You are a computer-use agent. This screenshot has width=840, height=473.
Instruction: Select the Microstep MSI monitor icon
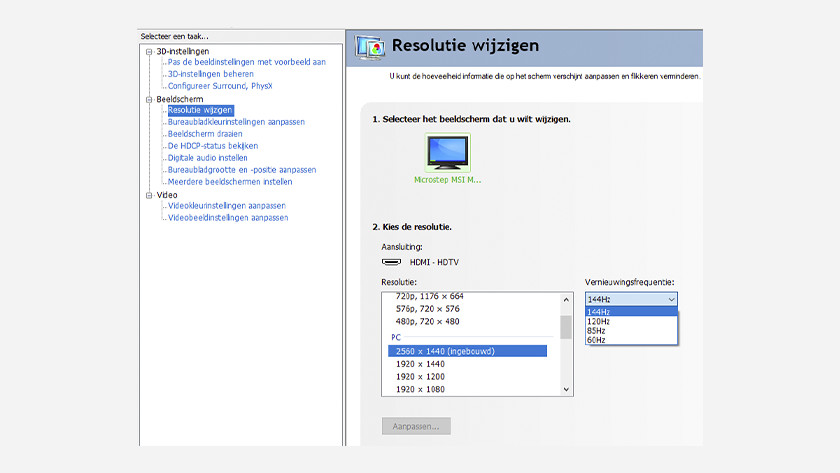pos(447,153)
